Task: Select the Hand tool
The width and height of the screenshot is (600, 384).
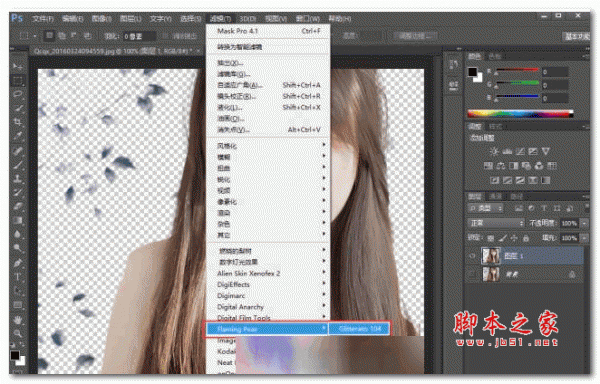Action: click(x=18, y=319)
